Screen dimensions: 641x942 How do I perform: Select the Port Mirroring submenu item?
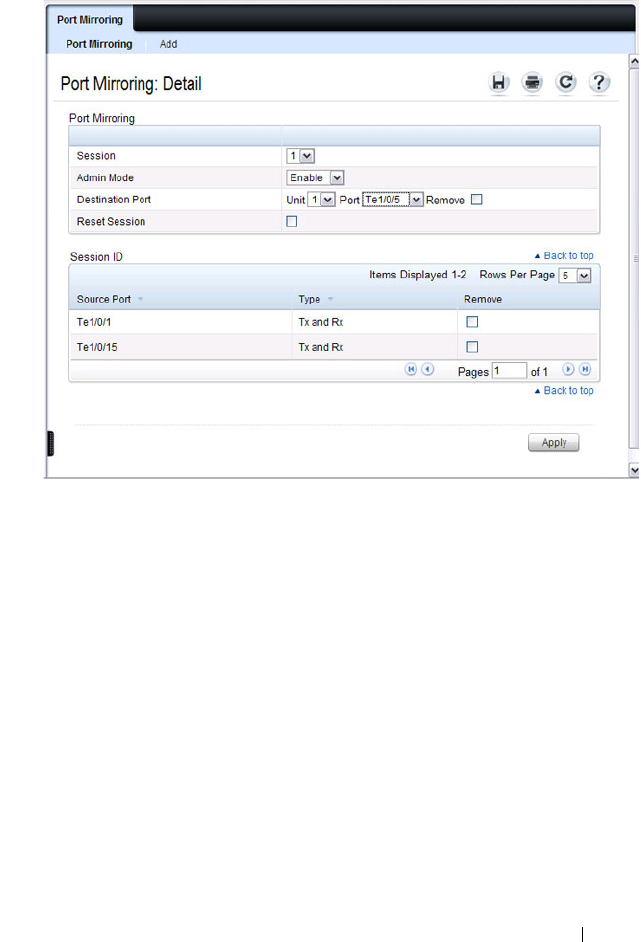99,44
